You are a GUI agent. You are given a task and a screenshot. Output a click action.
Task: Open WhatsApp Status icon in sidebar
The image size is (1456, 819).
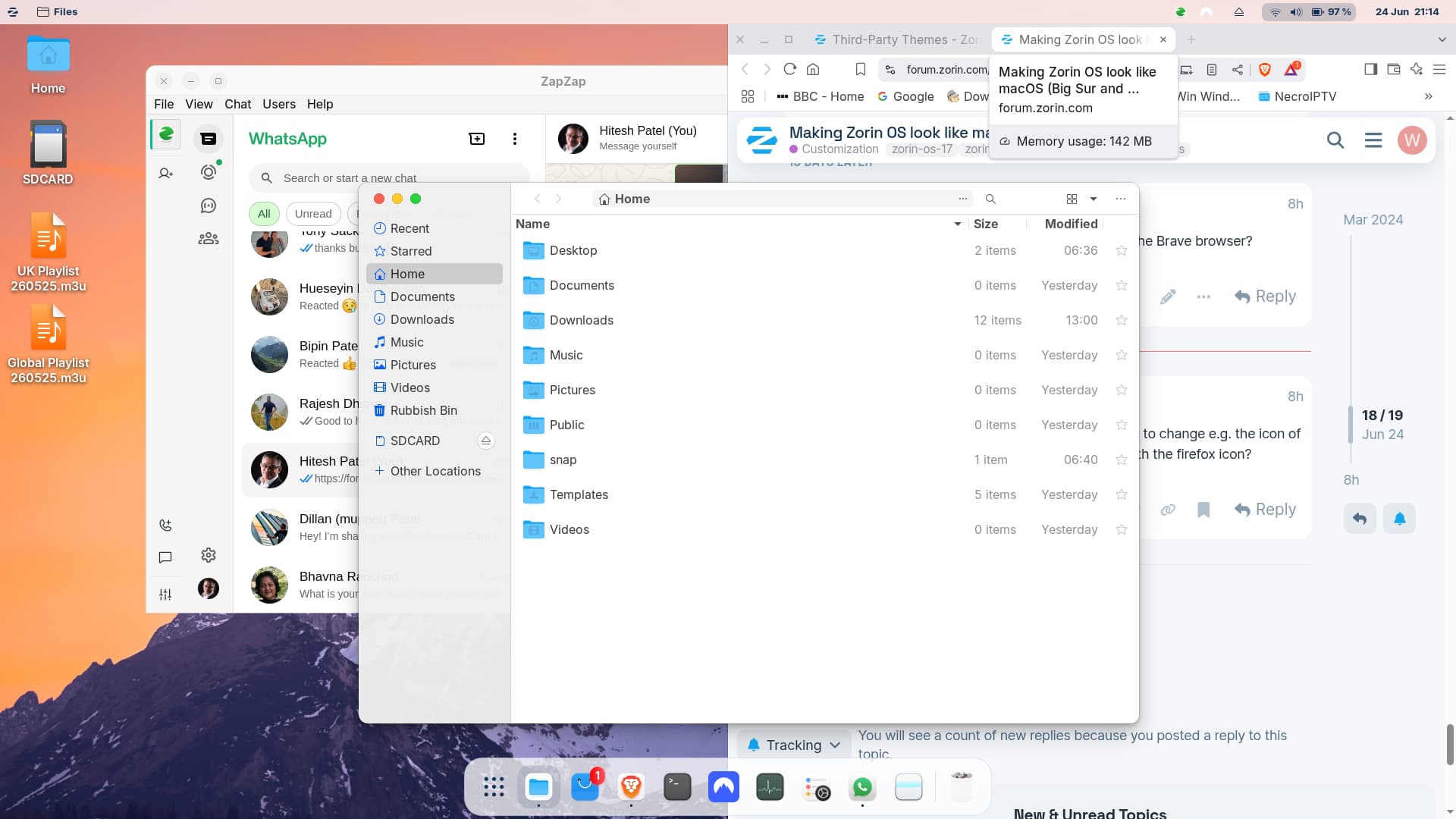point(209,172)
